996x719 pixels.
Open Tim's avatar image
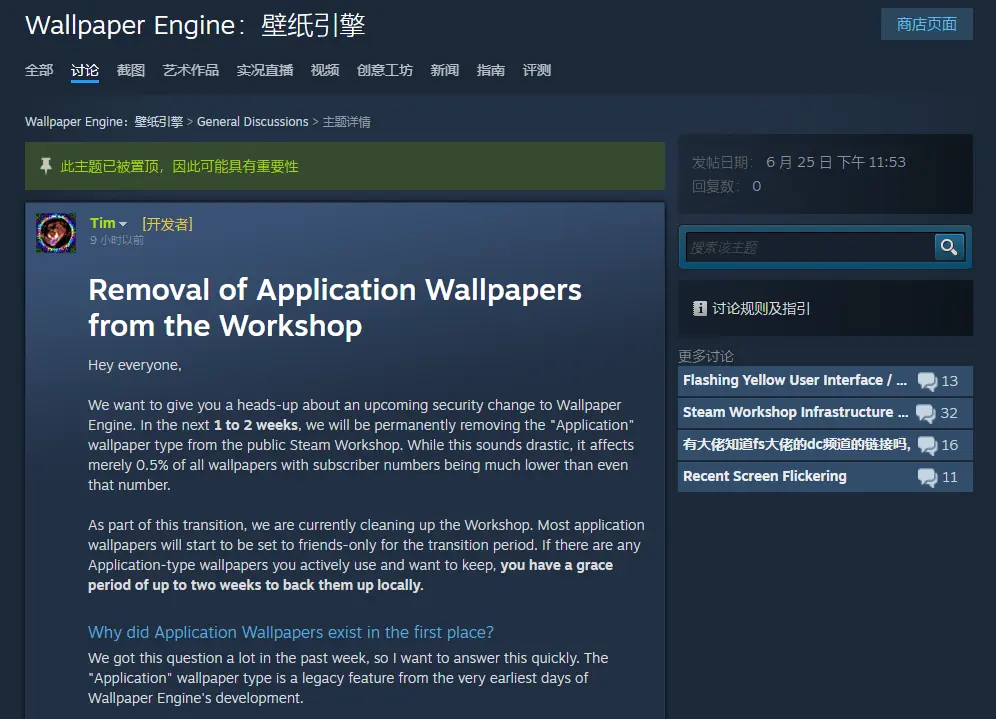pos(56,233)
